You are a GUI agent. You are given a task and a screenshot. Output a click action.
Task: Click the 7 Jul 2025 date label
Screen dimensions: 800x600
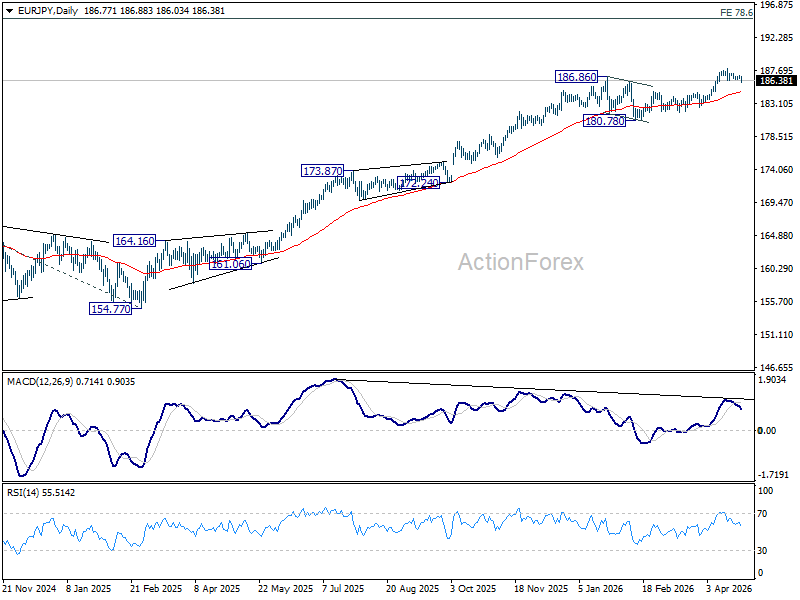point(343,588)
